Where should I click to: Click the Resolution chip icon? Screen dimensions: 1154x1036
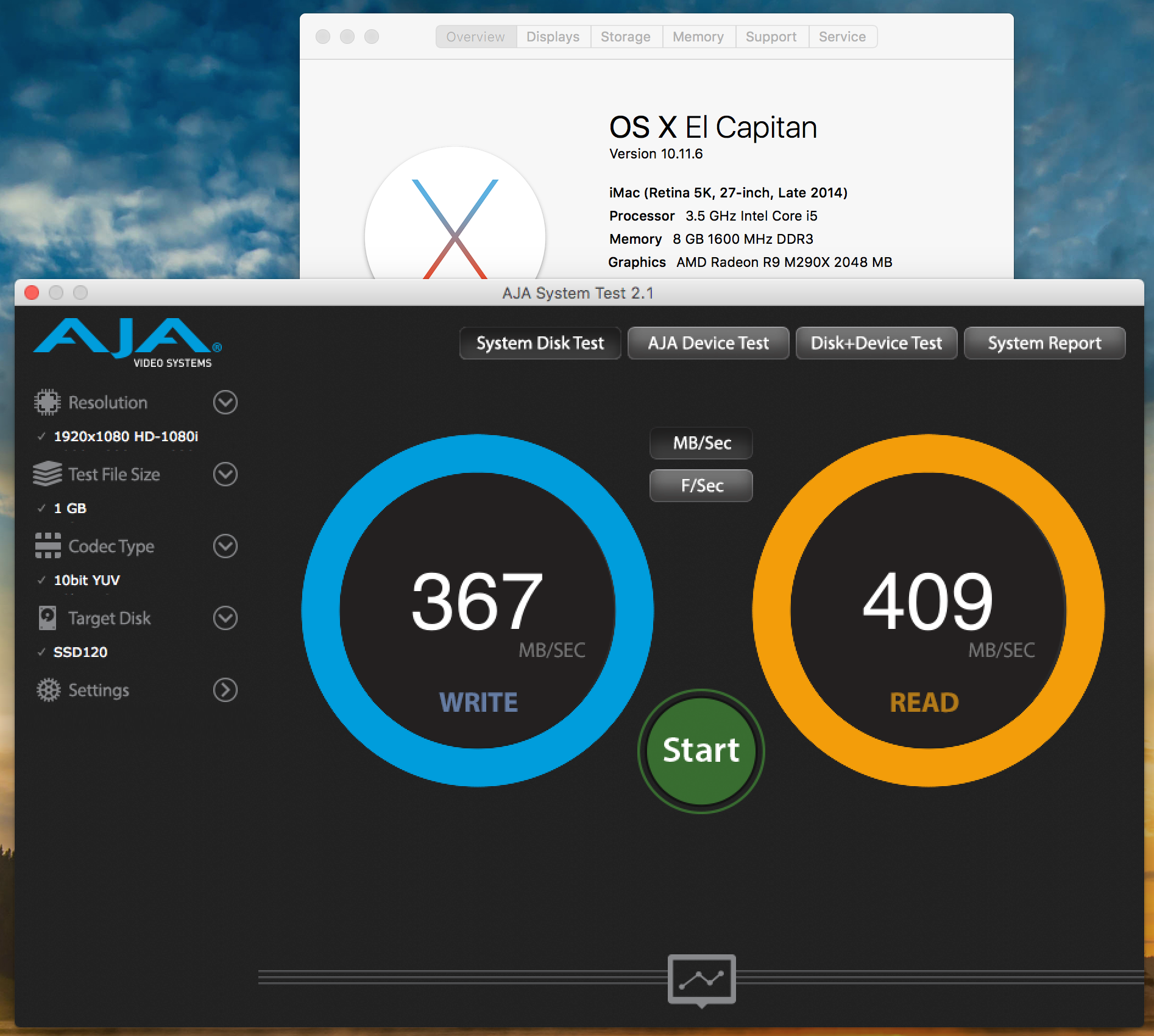click(48, 402)
